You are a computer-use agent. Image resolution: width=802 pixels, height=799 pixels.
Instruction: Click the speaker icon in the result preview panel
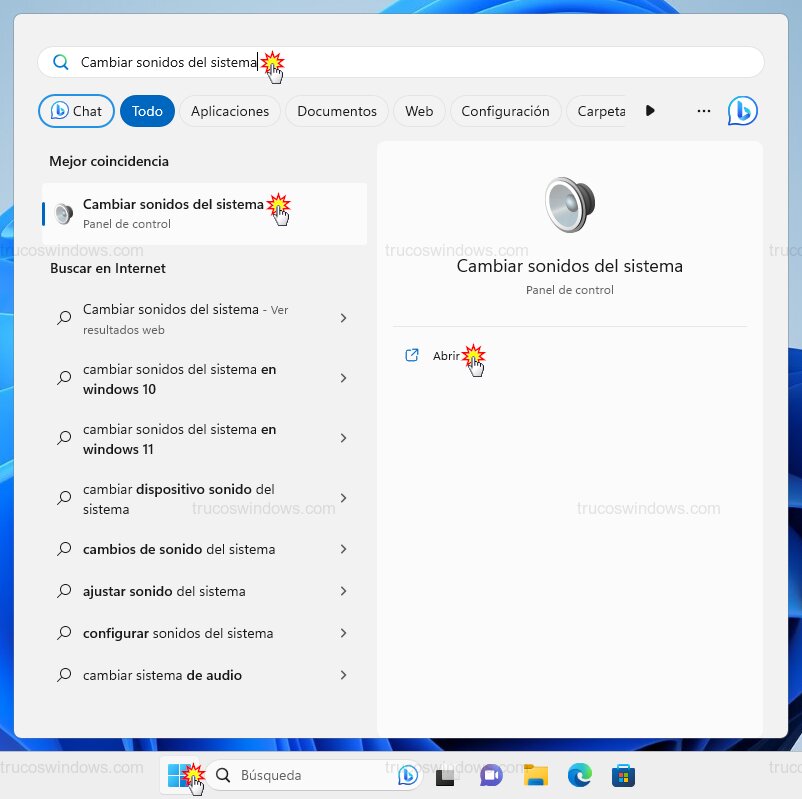tap(569, 203)
